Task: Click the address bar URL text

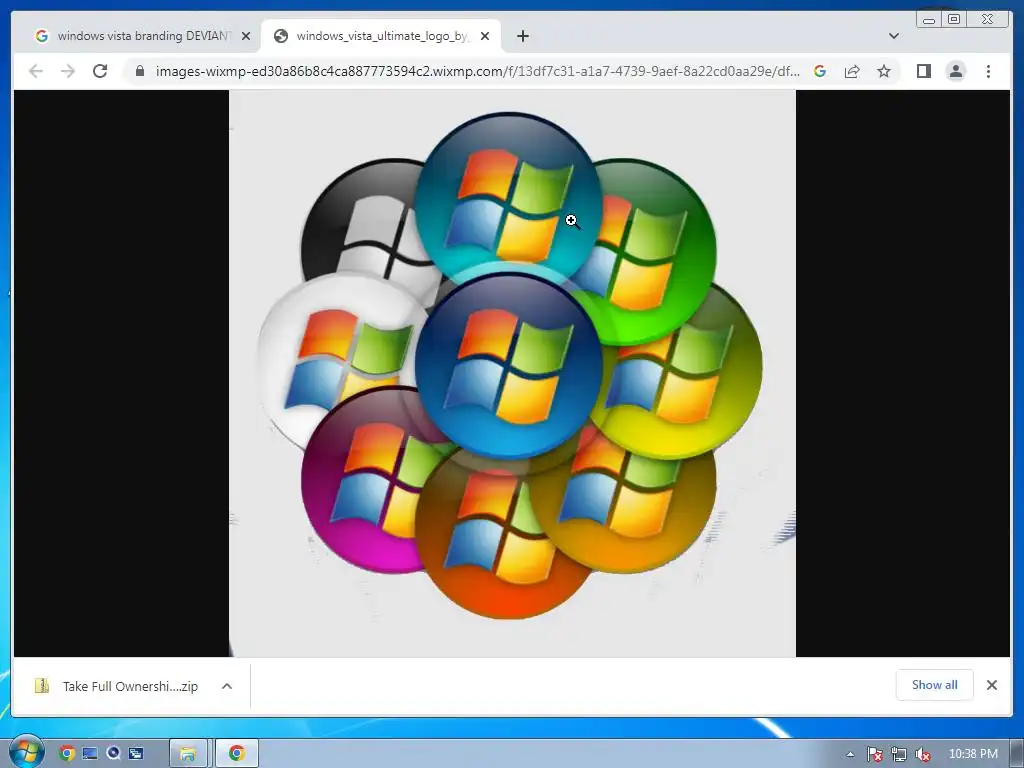Action: (x=477, y=71)
